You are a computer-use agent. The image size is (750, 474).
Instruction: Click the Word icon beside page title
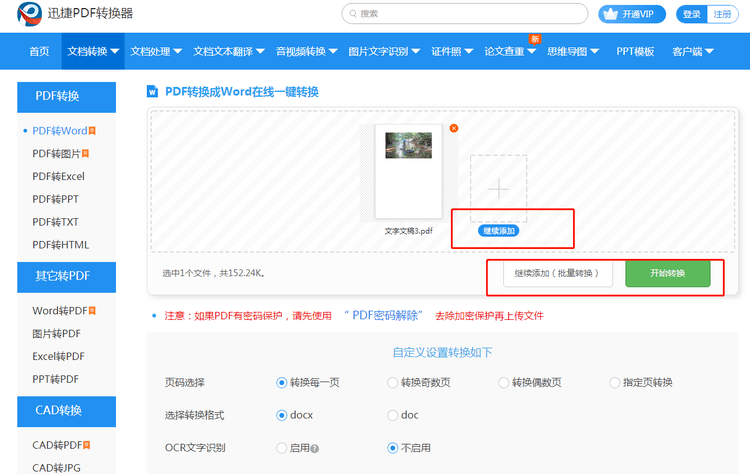click(x=152, y=91)
